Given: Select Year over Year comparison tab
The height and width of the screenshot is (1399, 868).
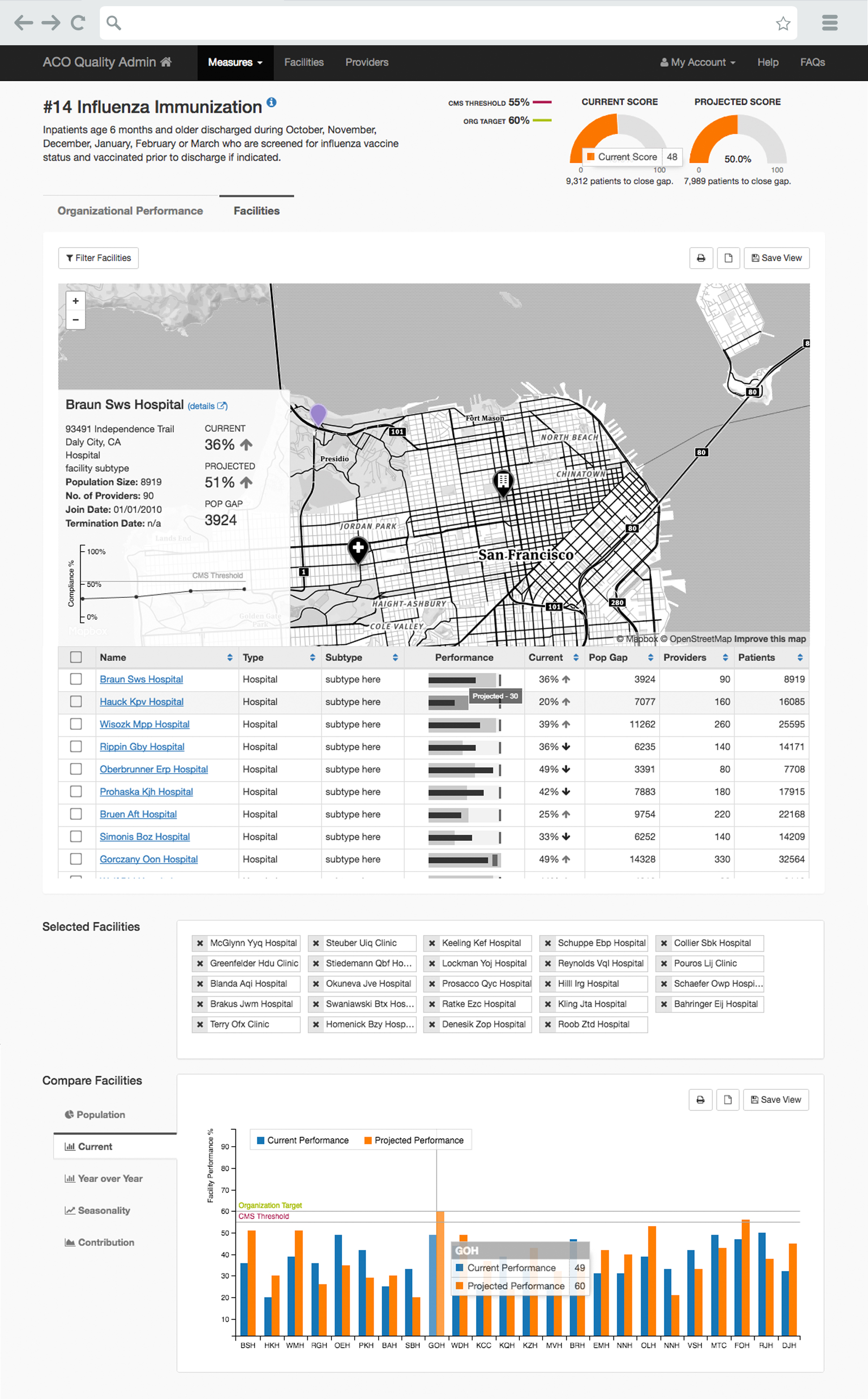Looking at the screenshot, I should click(110, 1178).
